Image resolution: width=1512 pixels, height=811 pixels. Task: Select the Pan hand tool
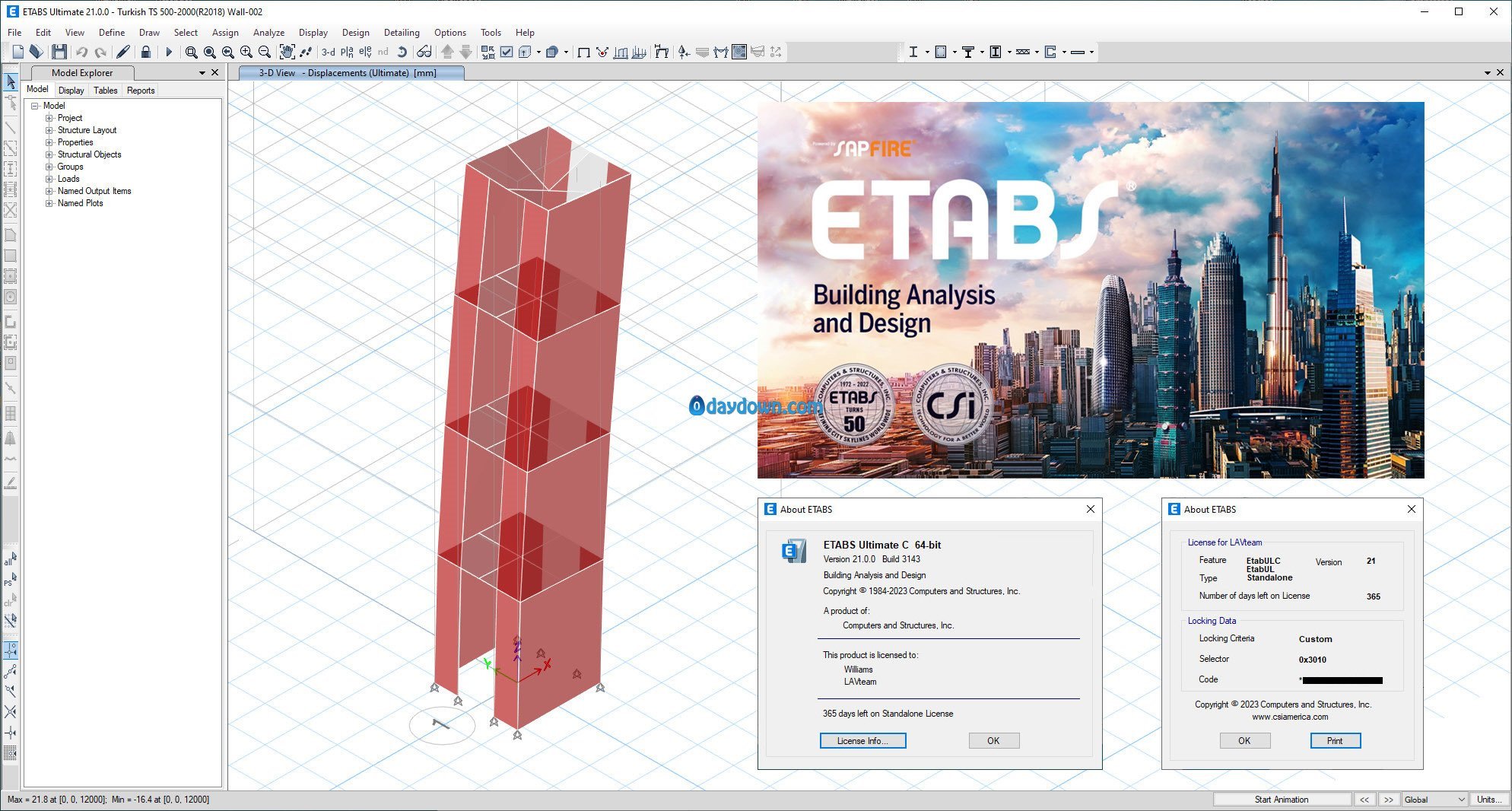pos(287,52)
